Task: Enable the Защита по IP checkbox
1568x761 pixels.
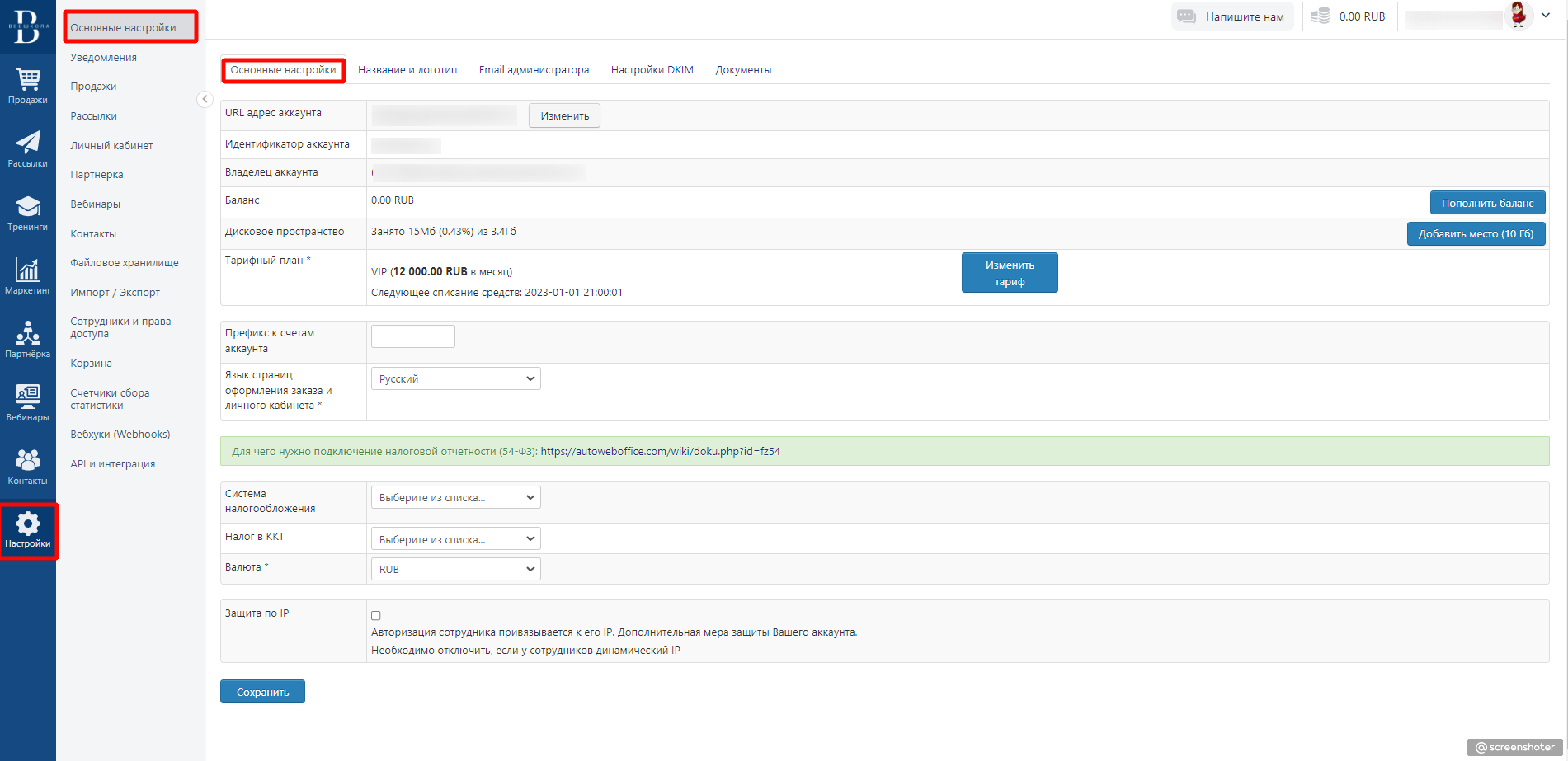Action: [376, 616]
